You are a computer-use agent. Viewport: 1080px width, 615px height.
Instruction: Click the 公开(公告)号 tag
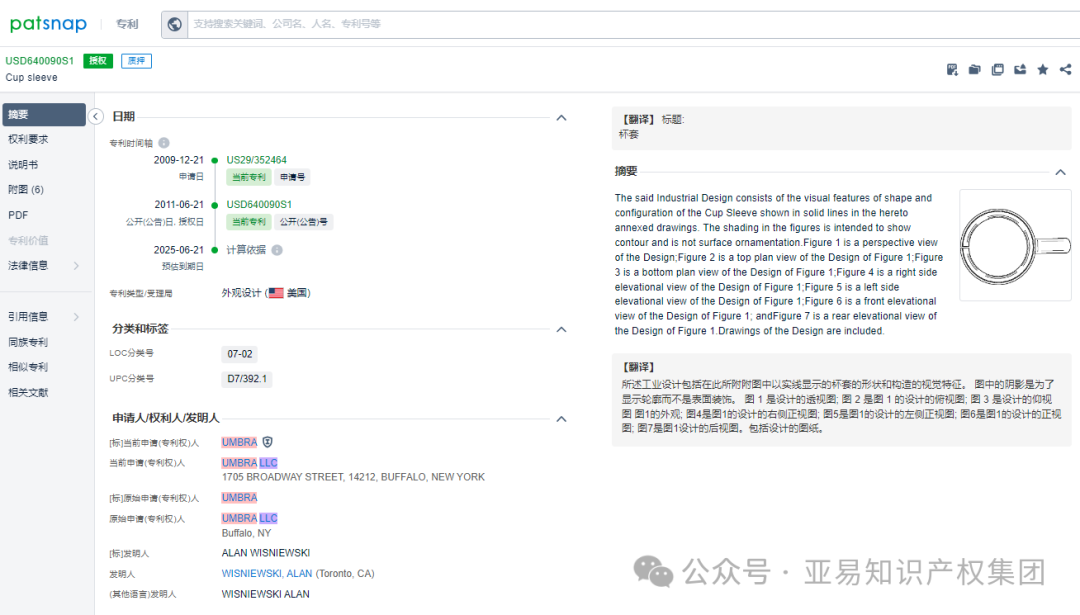[x=303, y=222]
